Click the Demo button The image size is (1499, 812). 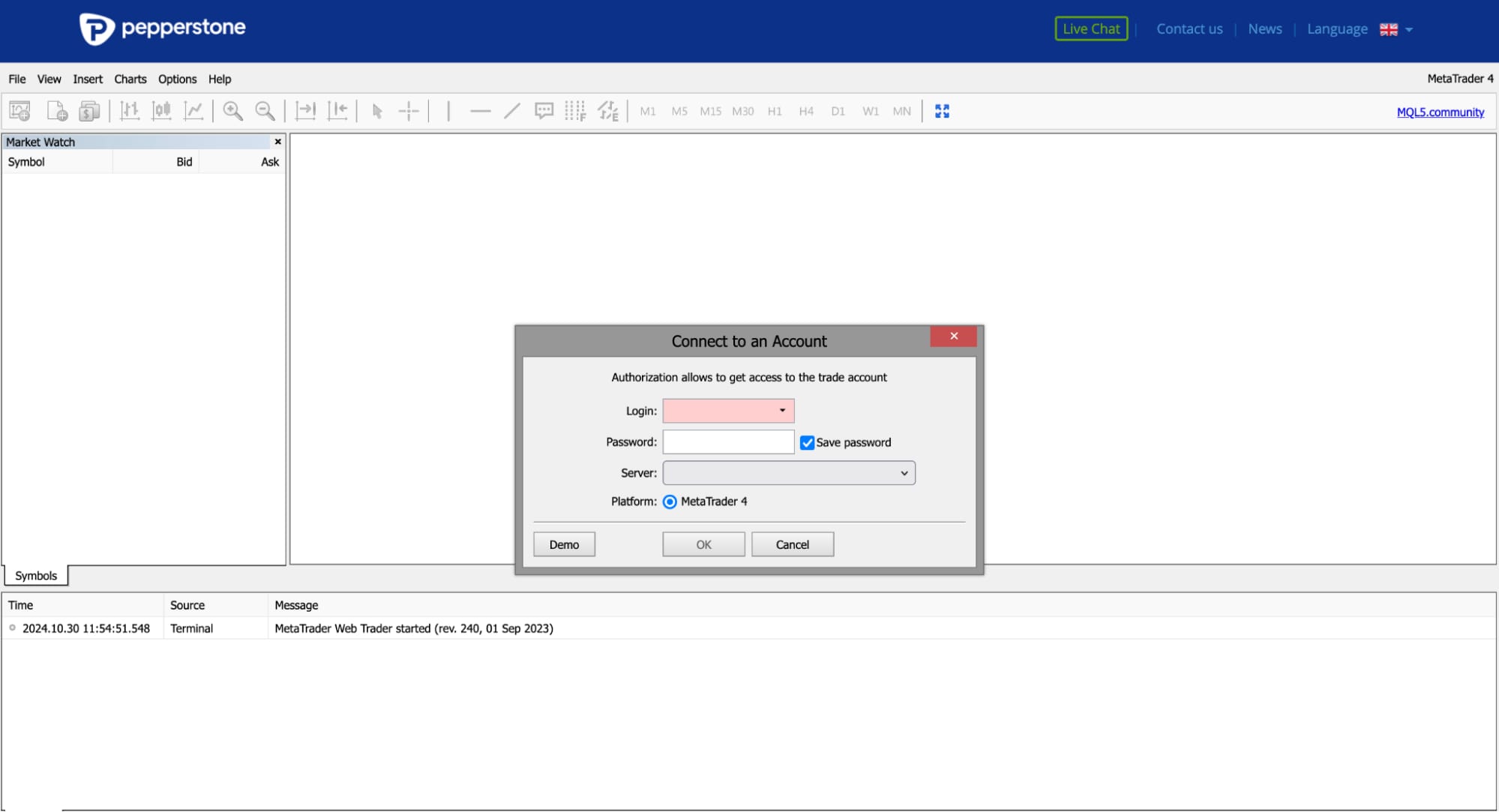click(x=565, y=544)
